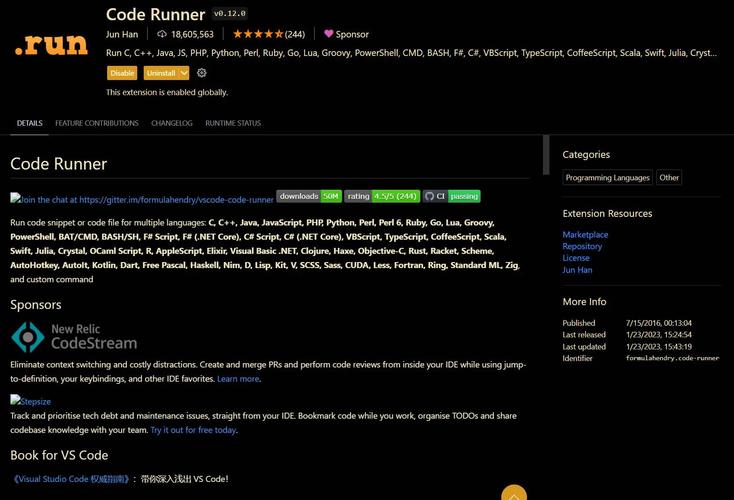Viewport: 734px width, 500px height.
Task: Click the Book for VS Code heading
Action: pos(59,456)
